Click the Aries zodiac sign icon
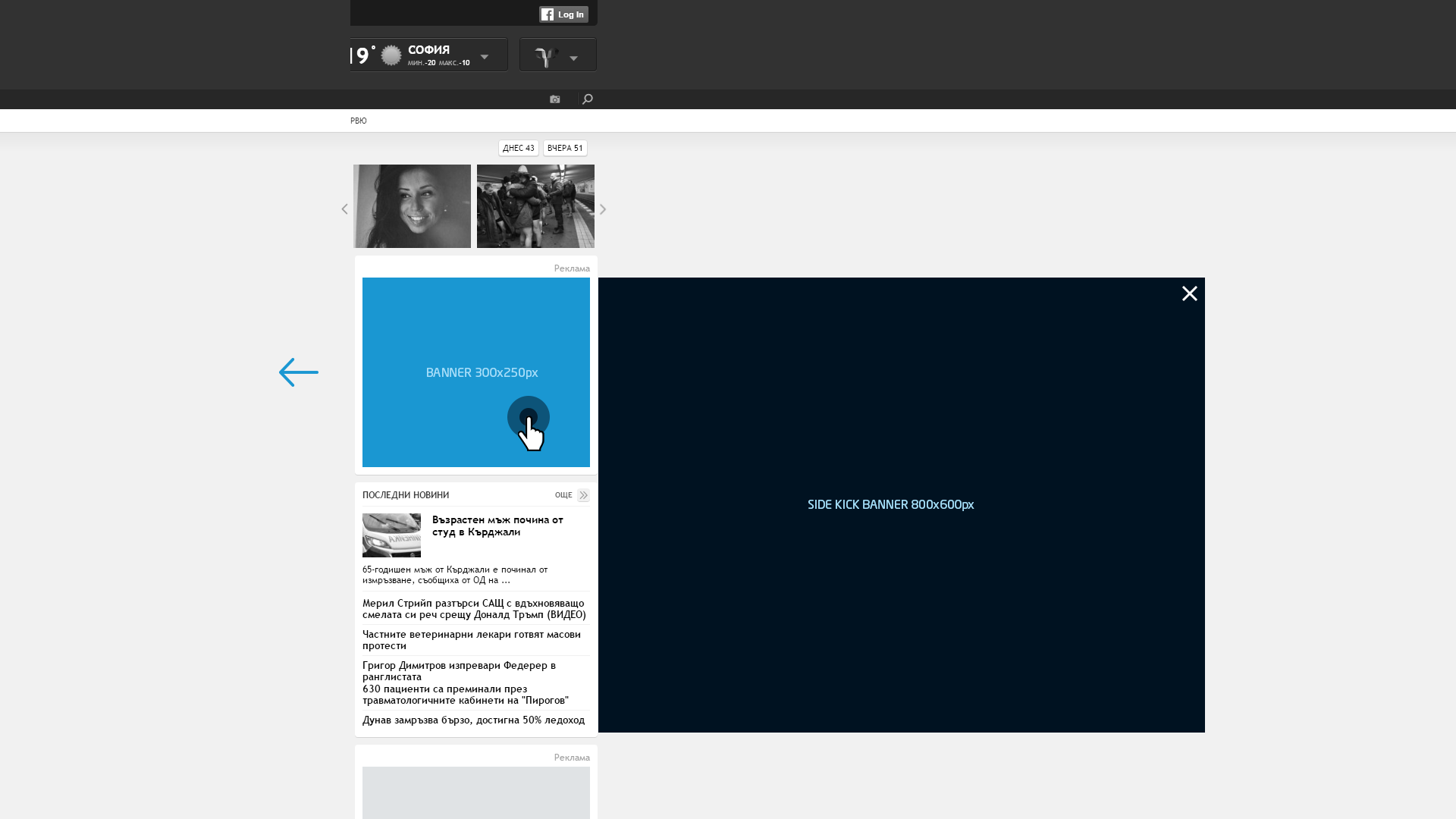Image resolution: width=1456 pixels, height=819 pixels. click(545, 57)
